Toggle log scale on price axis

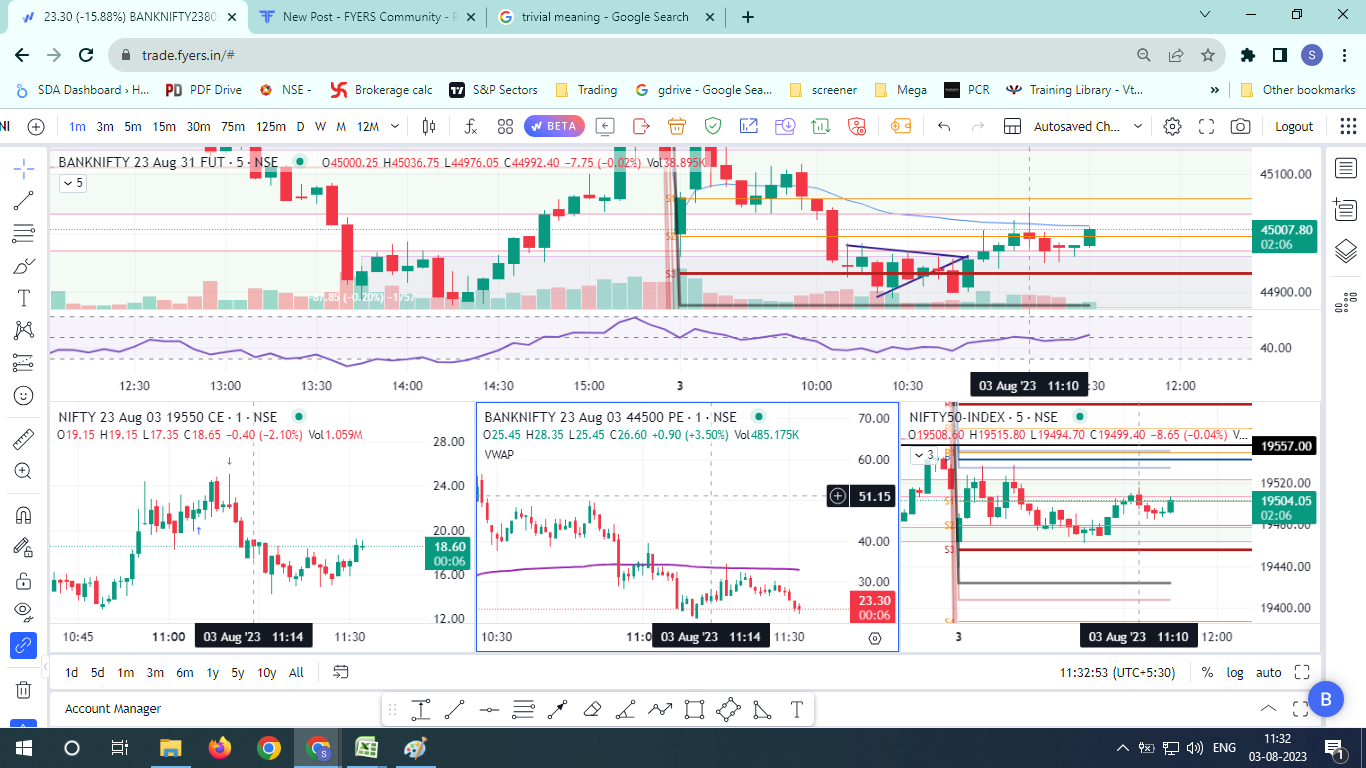pos(1235,673)
